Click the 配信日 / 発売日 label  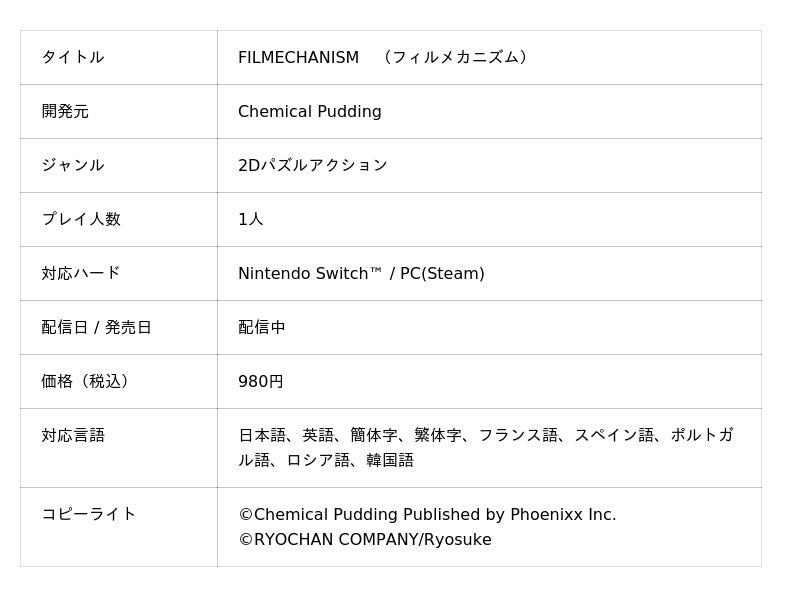tap(96, 327)
